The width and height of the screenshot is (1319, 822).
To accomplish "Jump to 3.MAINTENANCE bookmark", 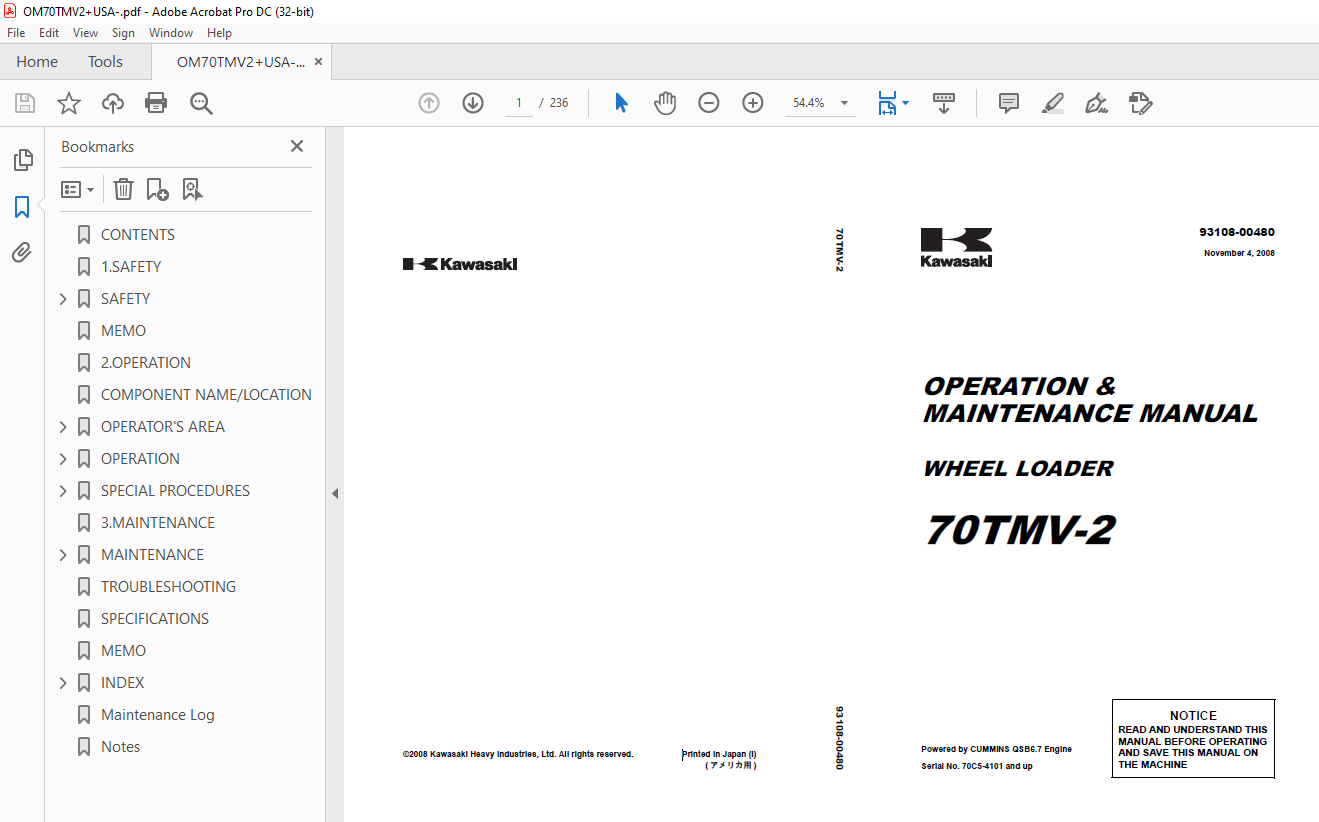I will (158, 523).
